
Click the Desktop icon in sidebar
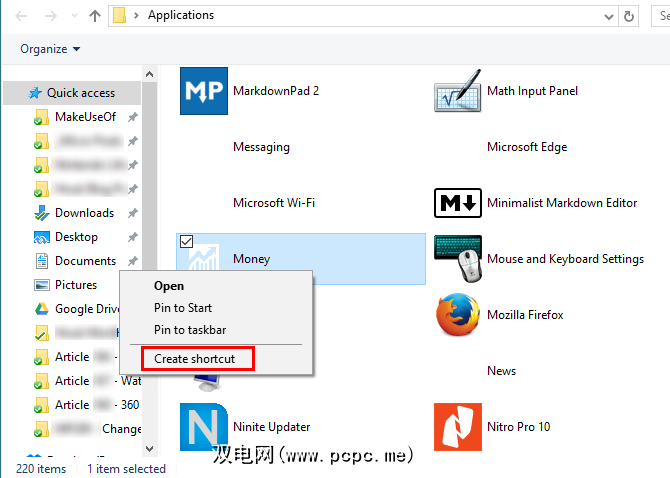click(41, 237)
